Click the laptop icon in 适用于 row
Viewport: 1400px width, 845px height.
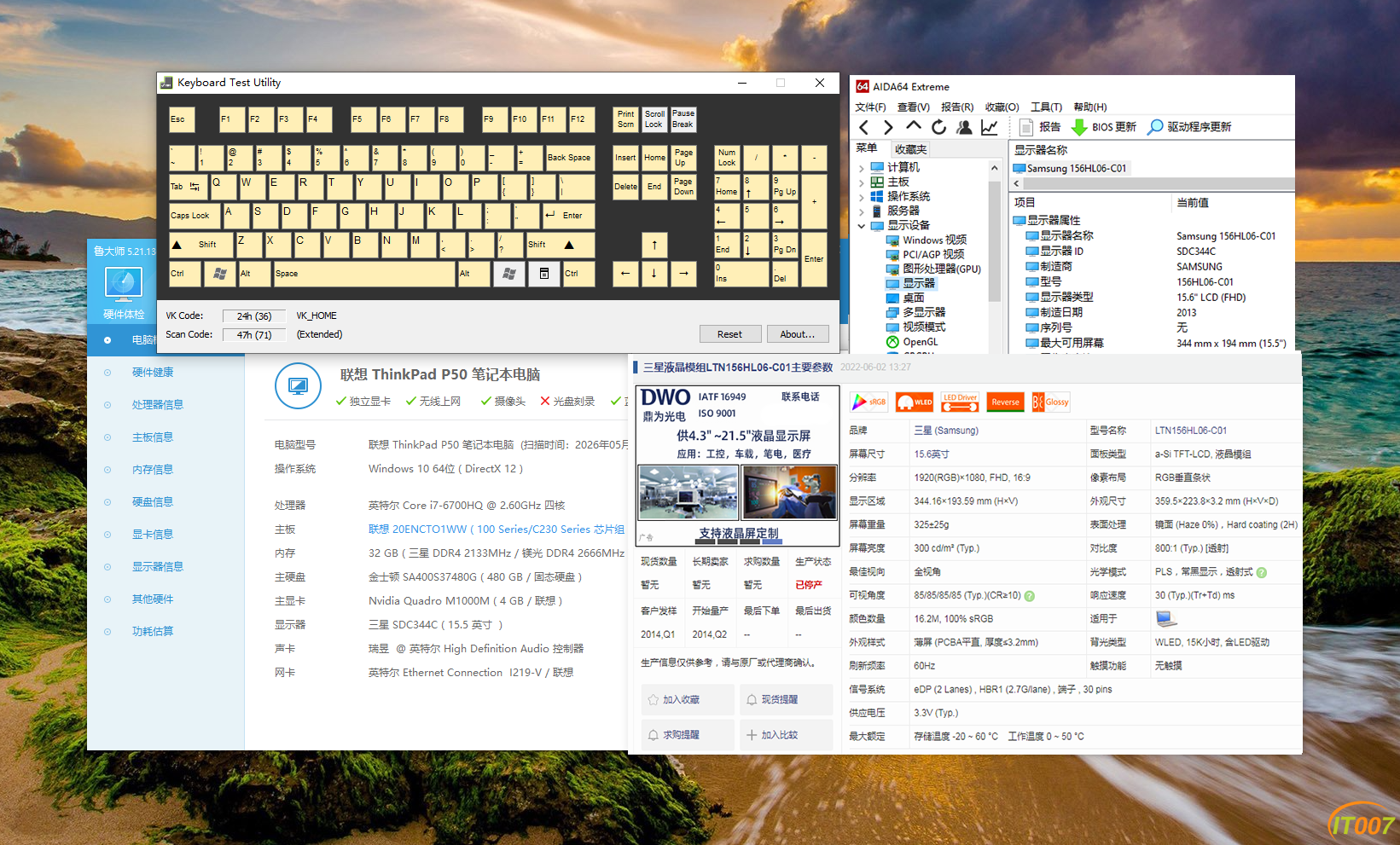(1165, 619)
